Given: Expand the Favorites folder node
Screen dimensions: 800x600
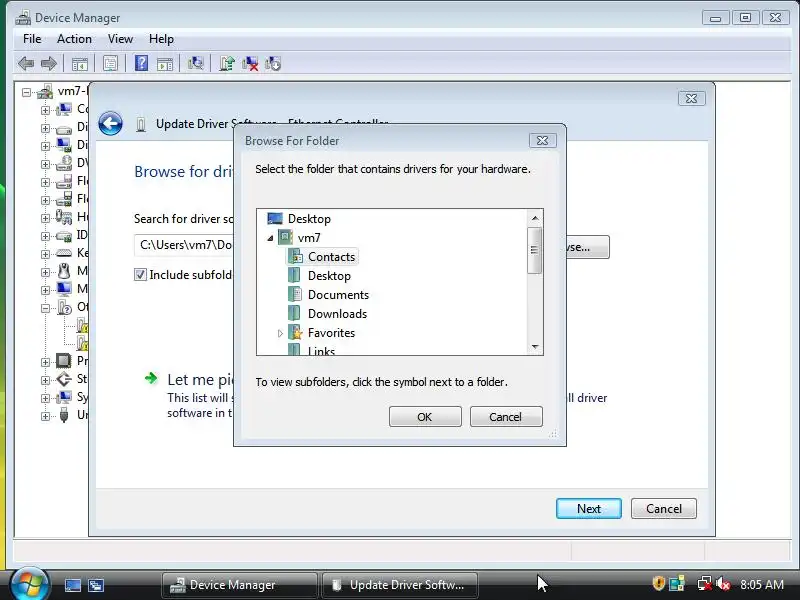Looking at the screenshot, I should pyautogui.click(x=280, y=333).
